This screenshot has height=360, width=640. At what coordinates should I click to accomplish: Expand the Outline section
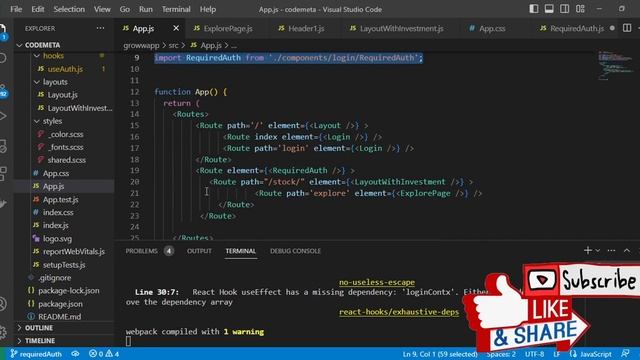(39, 328)
